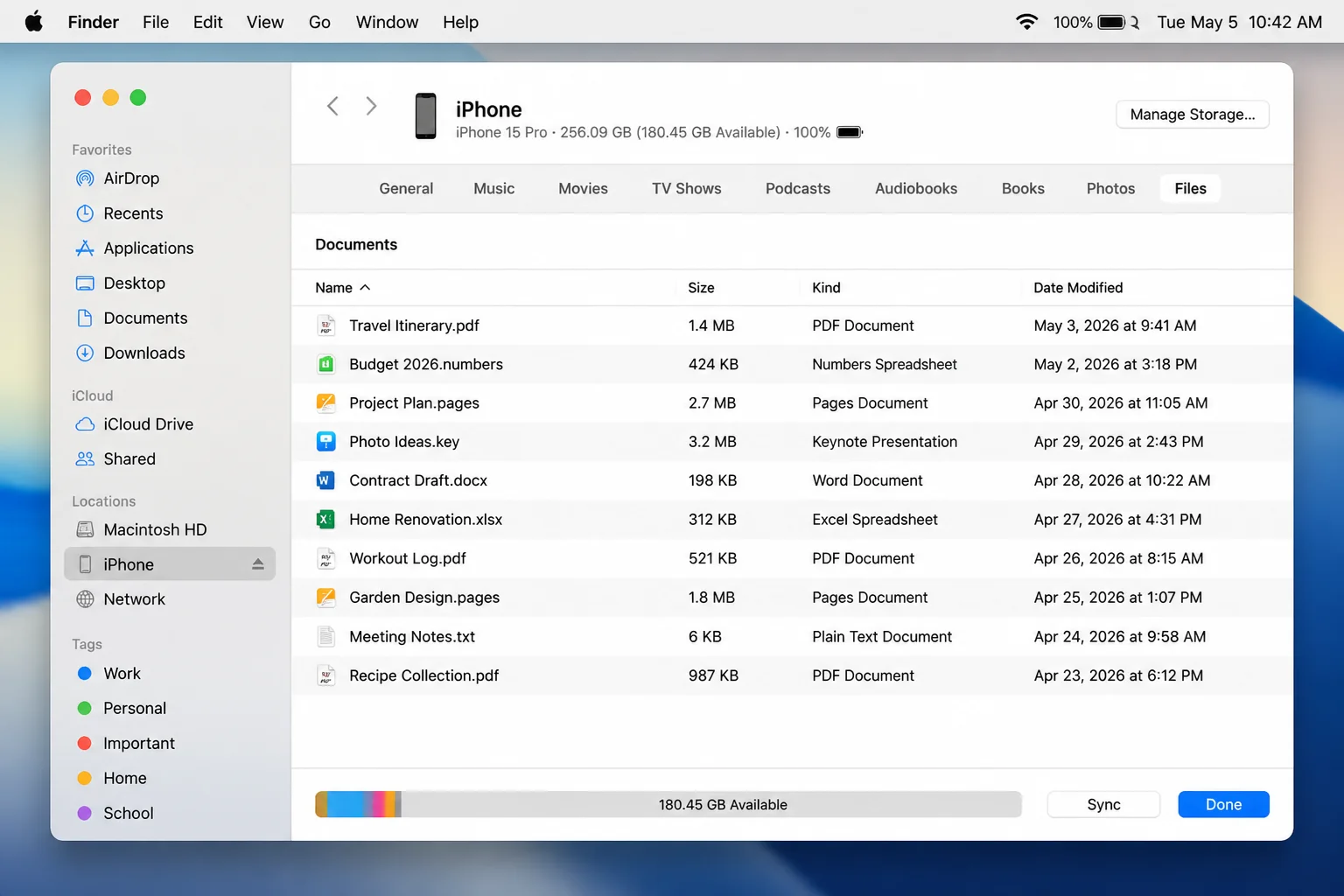Switch to the General tab

(406, 189)
